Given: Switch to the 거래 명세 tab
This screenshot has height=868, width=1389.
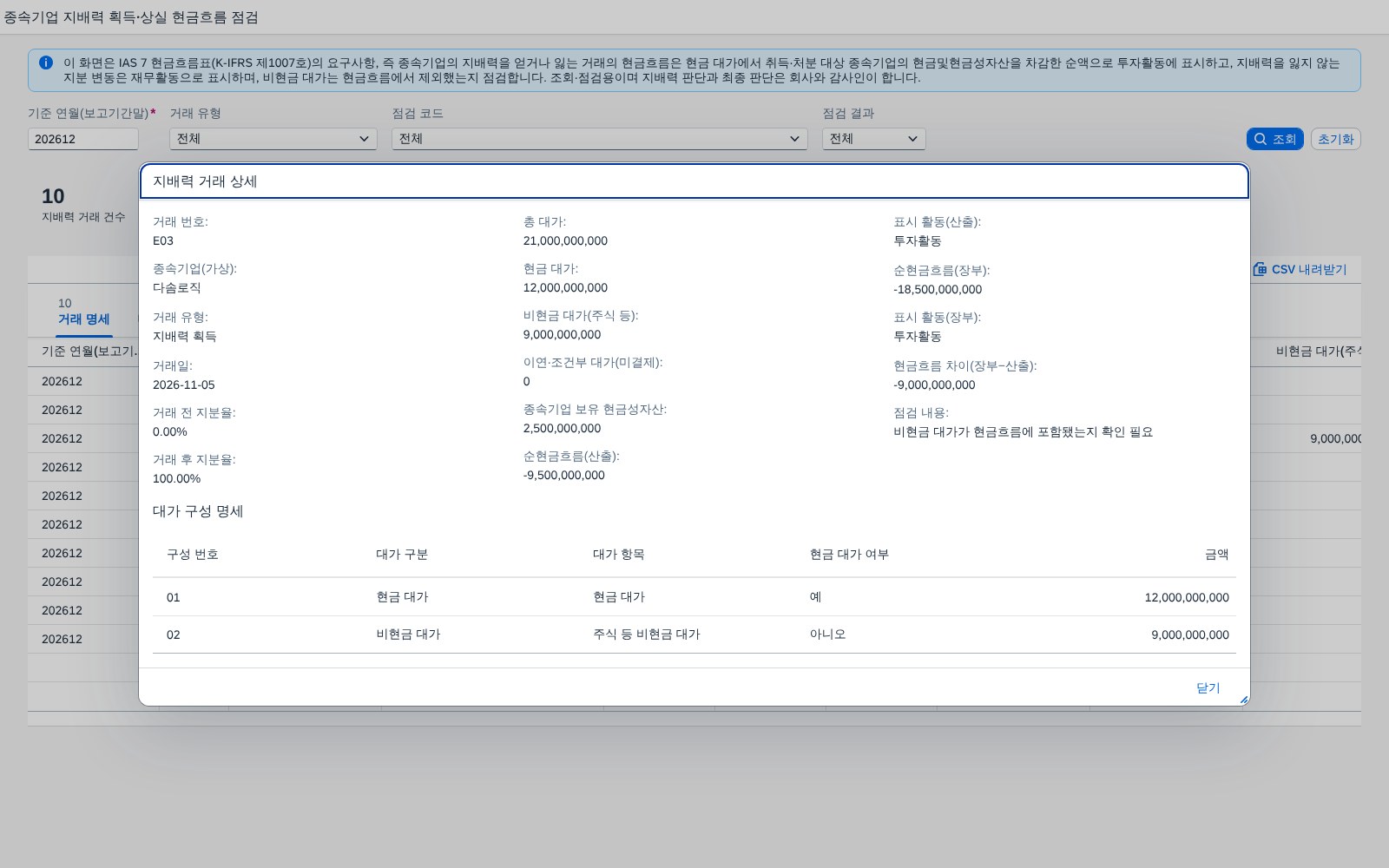Looking at the screenshot, I should point(83,319).
